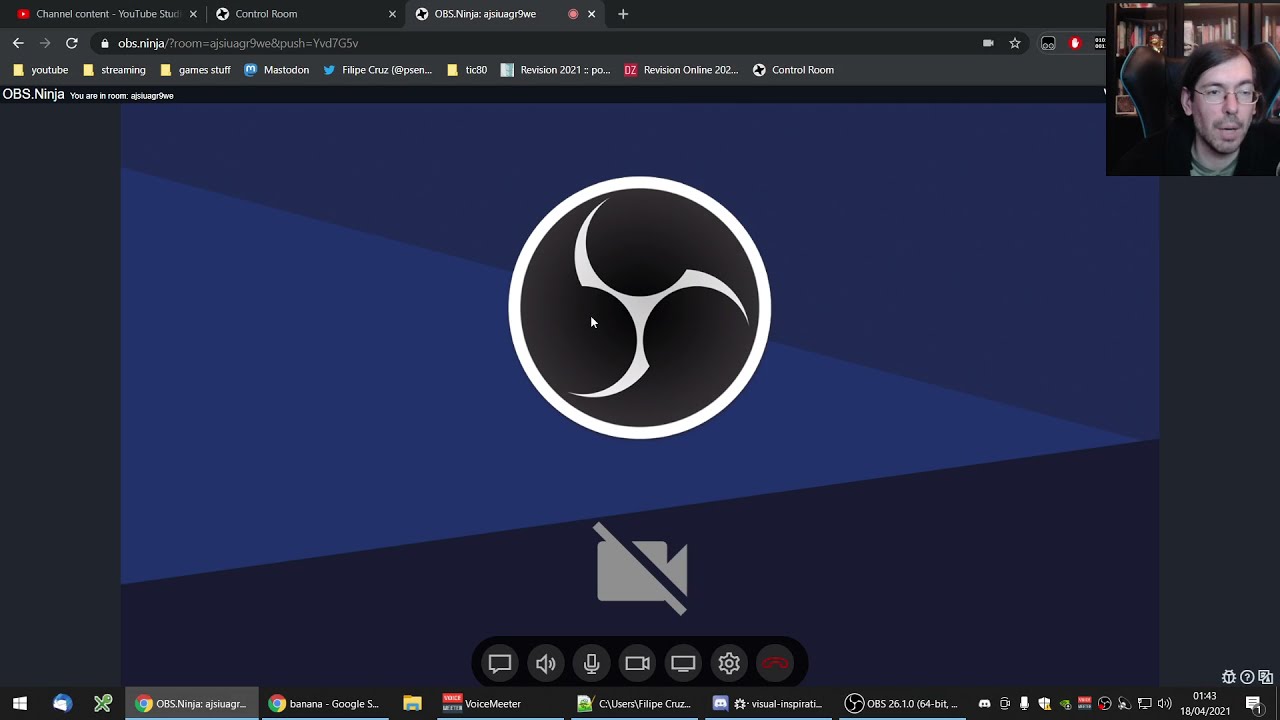Open the clock showing 01:43

pos(1205,704)
